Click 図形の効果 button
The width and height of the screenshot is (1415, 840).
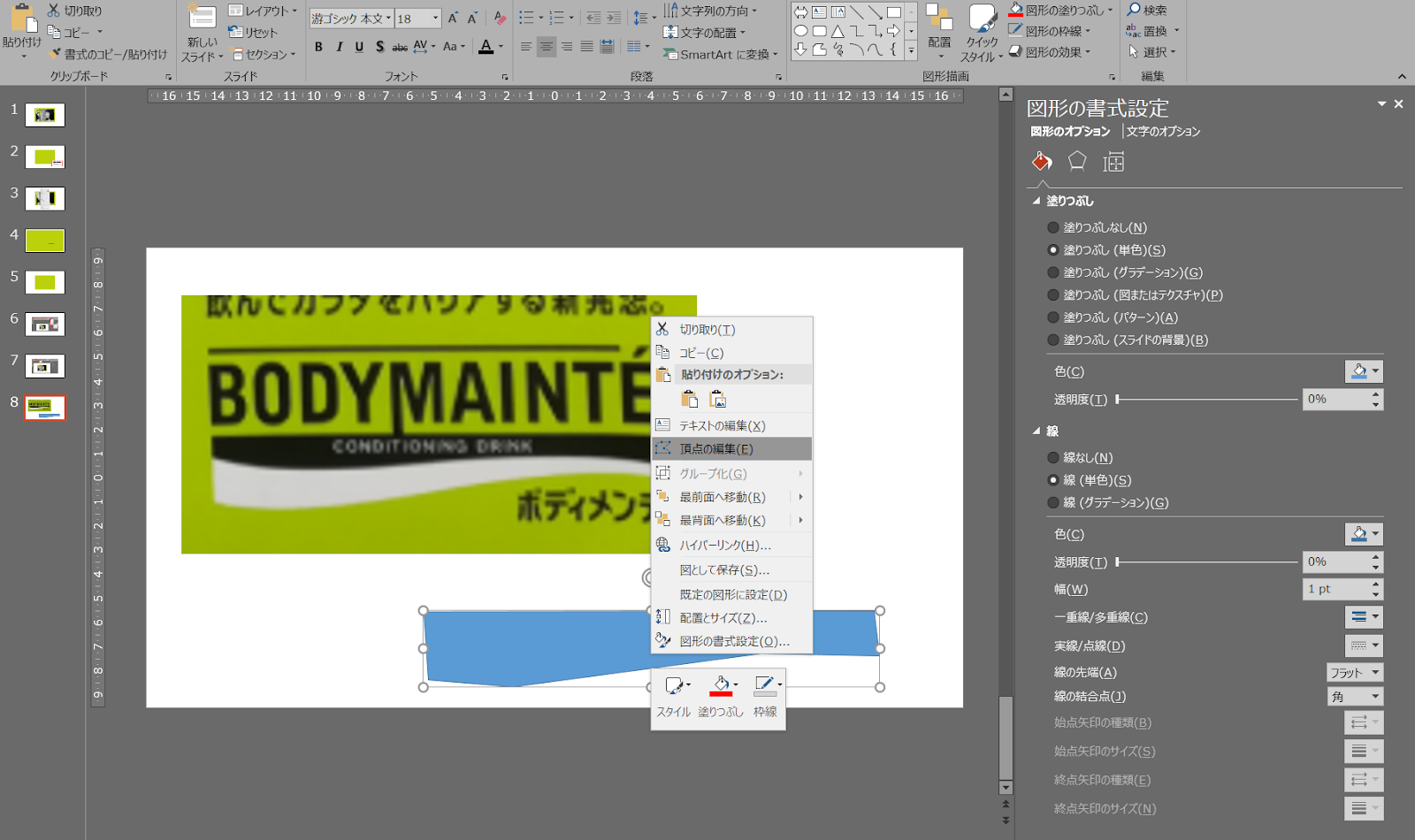[1051, 52]
